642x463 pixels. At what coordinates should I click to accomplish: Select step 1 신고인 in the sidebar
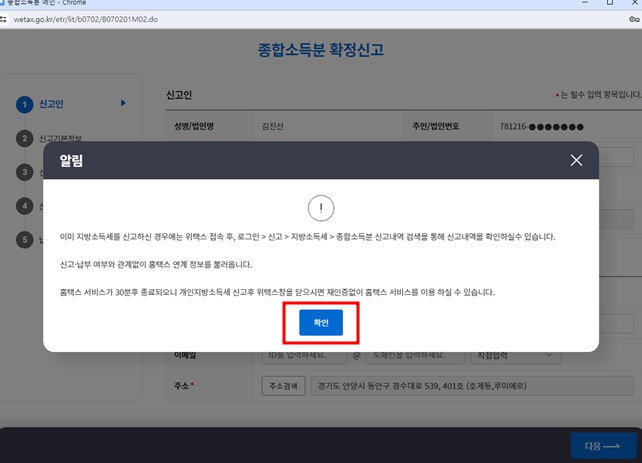point(51,104)
